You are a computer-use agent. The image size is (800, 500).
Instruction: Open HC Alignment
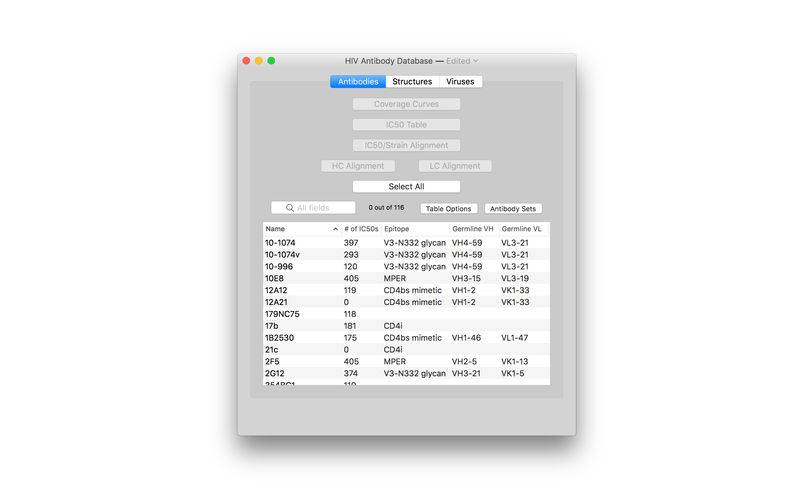358,166
